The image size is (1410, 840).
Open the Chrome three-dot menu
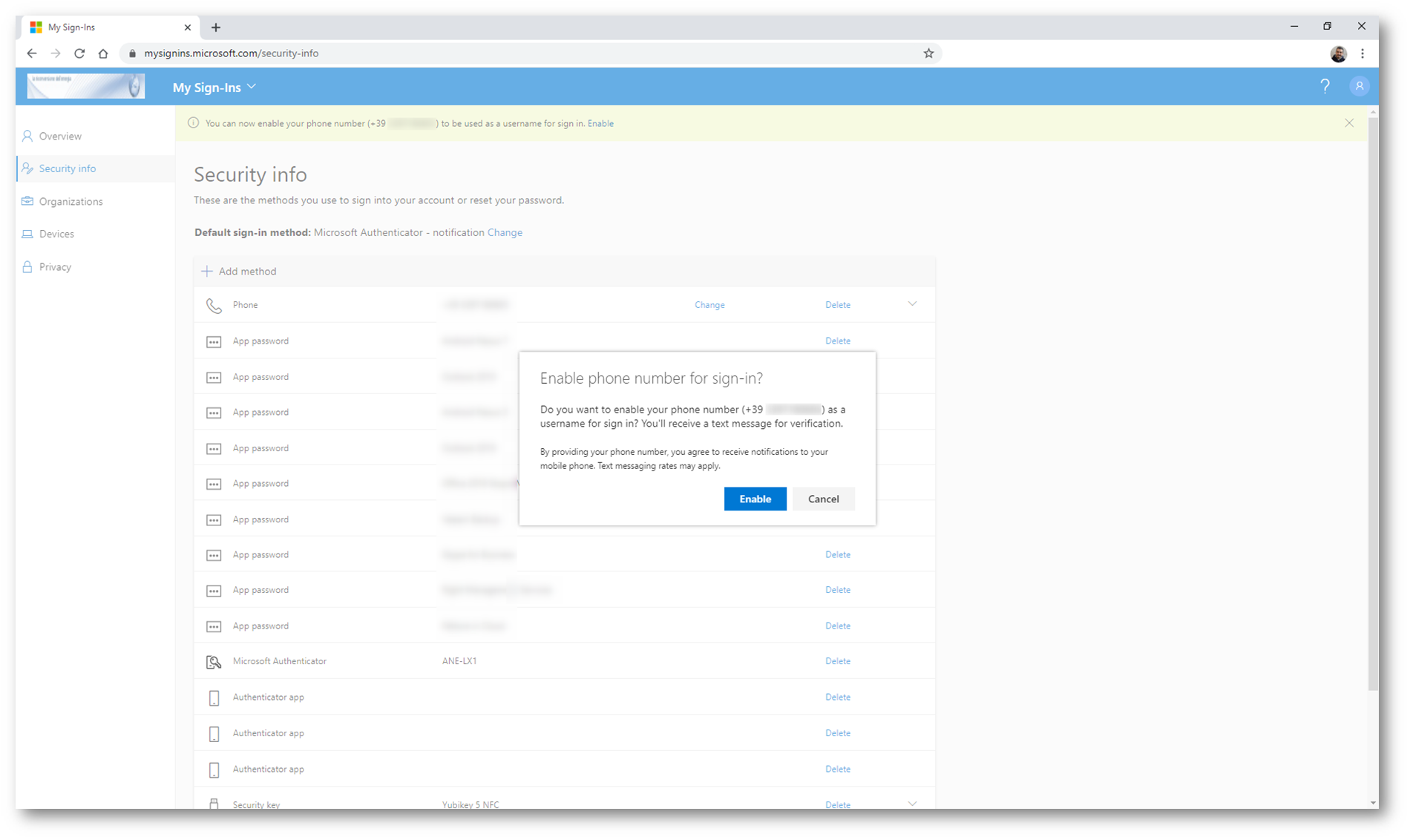coord(1363,53)
